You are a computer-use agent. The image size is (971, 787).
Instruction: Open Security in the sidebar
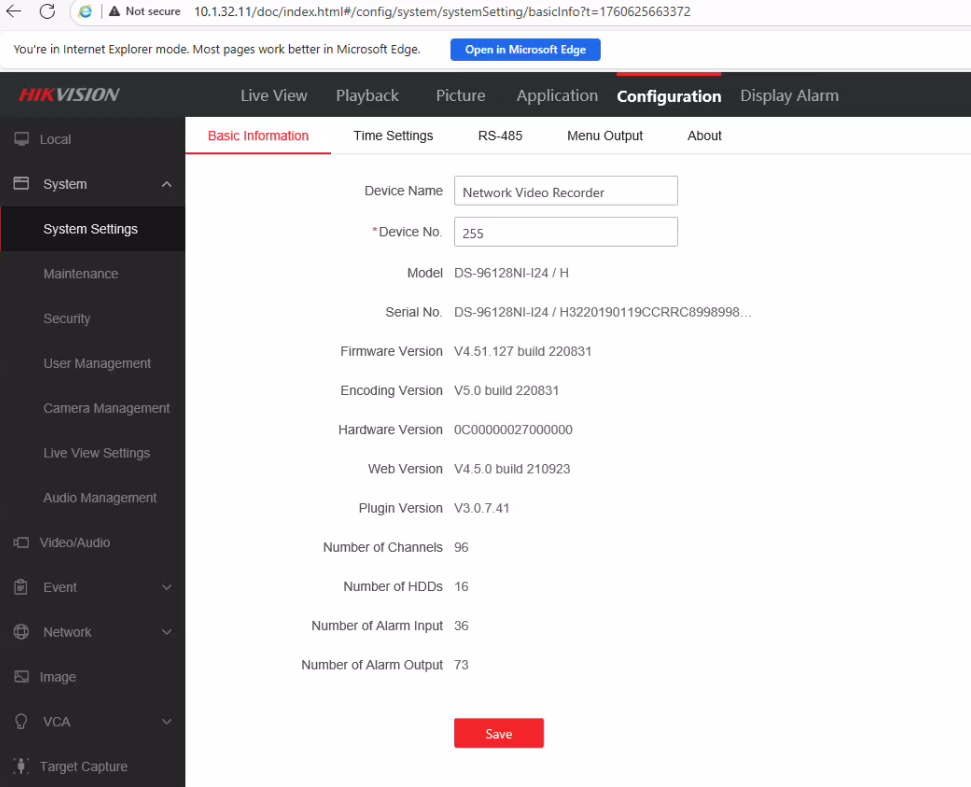click(93, 318)
